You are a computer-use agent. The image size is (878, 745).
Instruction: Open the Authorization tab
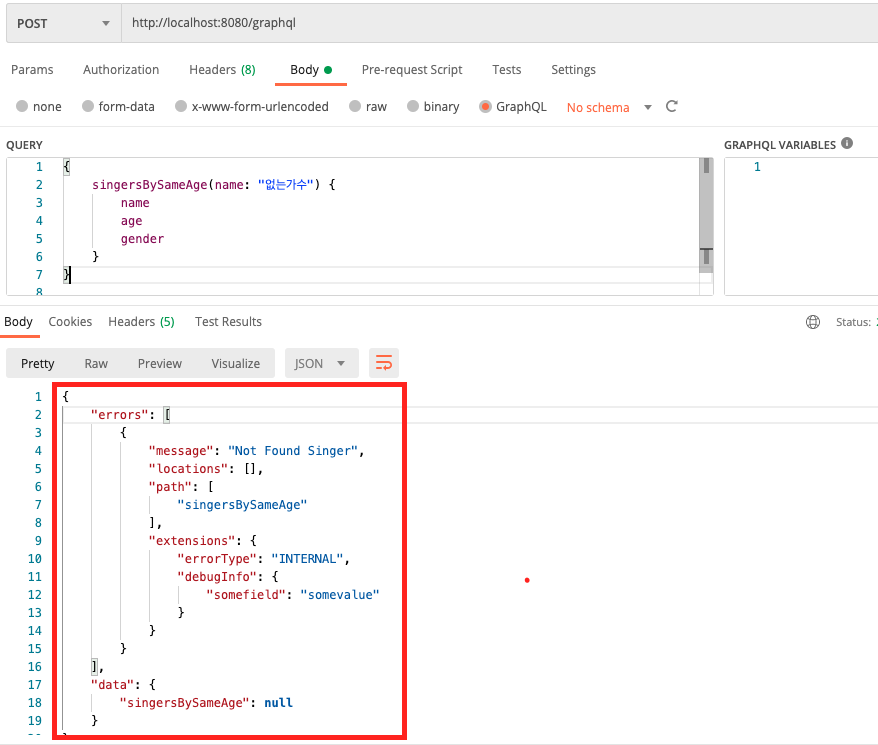[x=121, y=70]
